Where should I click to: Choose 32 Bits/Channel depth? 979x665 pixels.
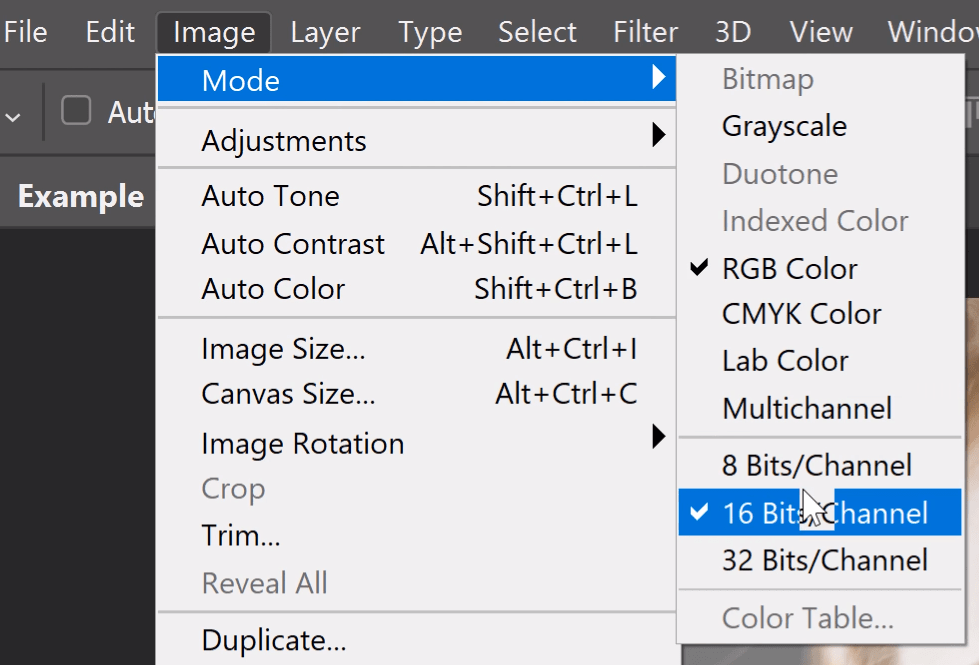[x=824, y=560]
